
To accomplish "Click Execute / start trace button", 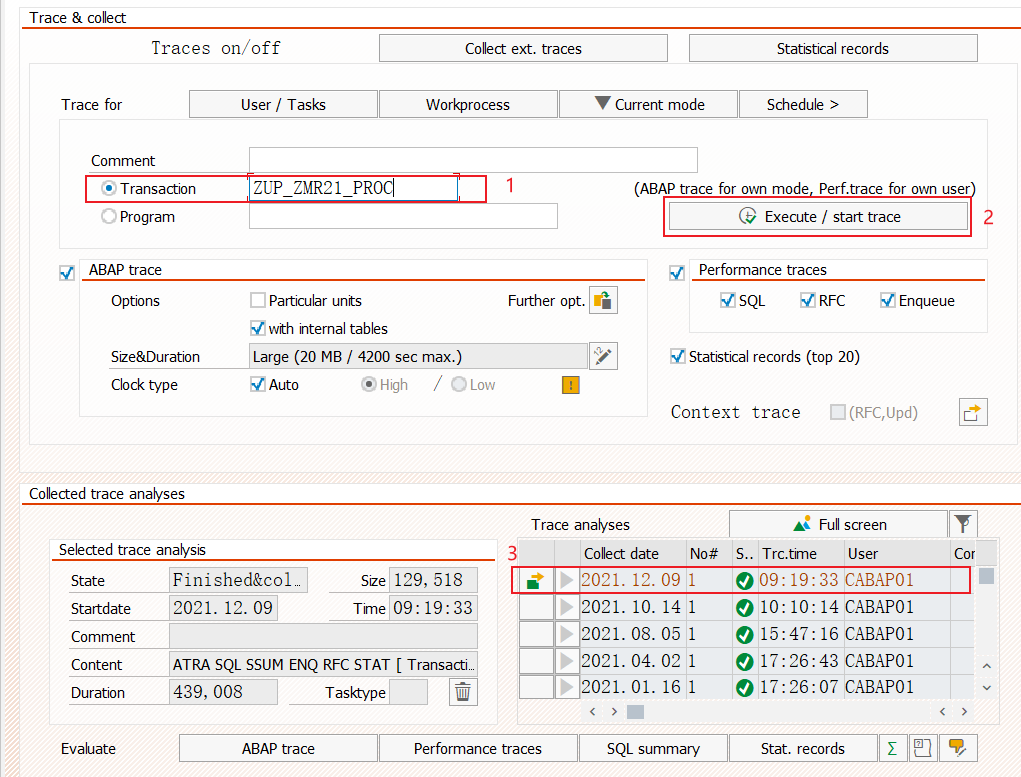I will (818, 216).
